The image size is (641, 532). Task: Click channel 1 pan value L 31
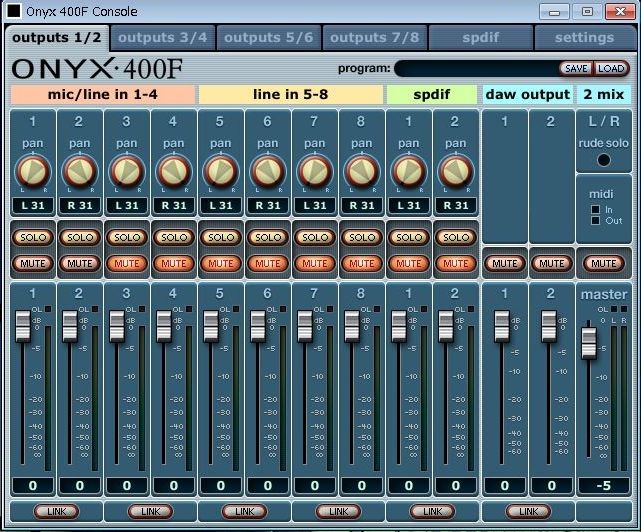coord(33,205)
